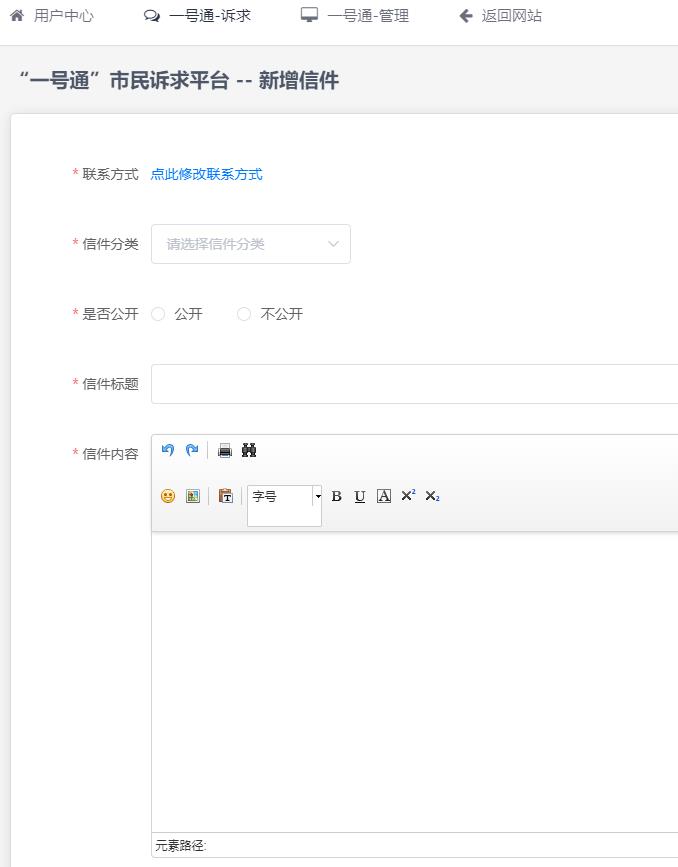Click the 信件标题 field label
678x867 pixels.
point(110,384)
